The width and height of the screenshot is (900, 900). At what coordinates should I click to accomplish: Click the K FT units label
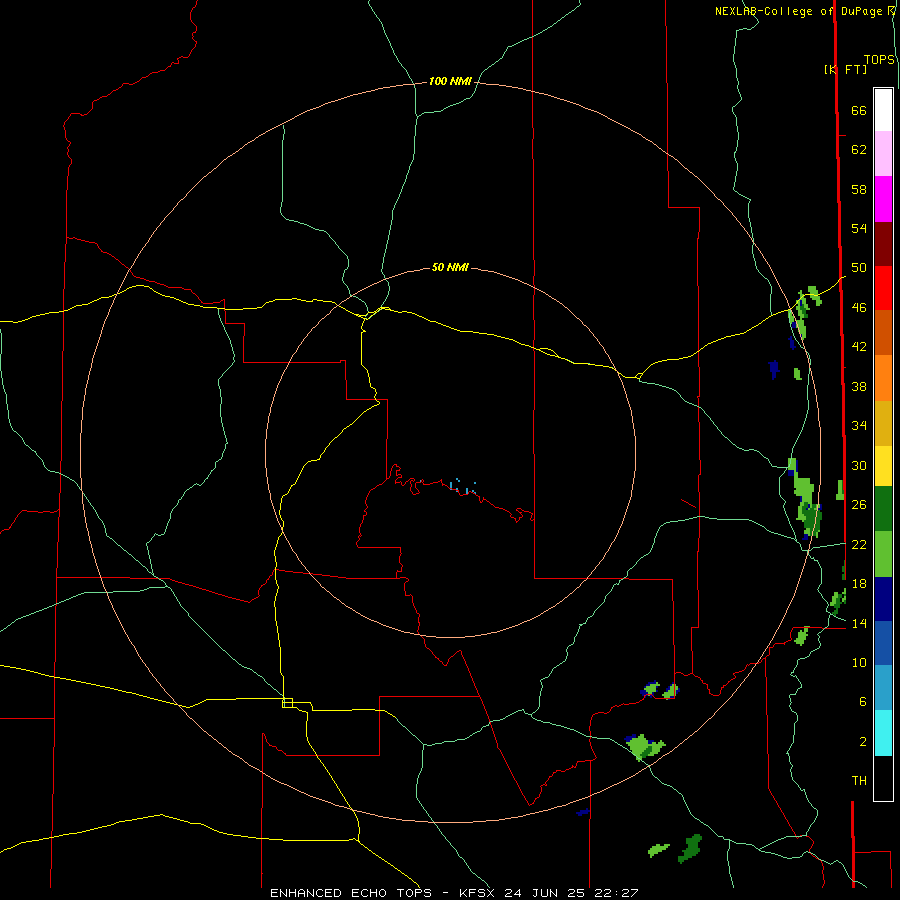click(846, 69)
